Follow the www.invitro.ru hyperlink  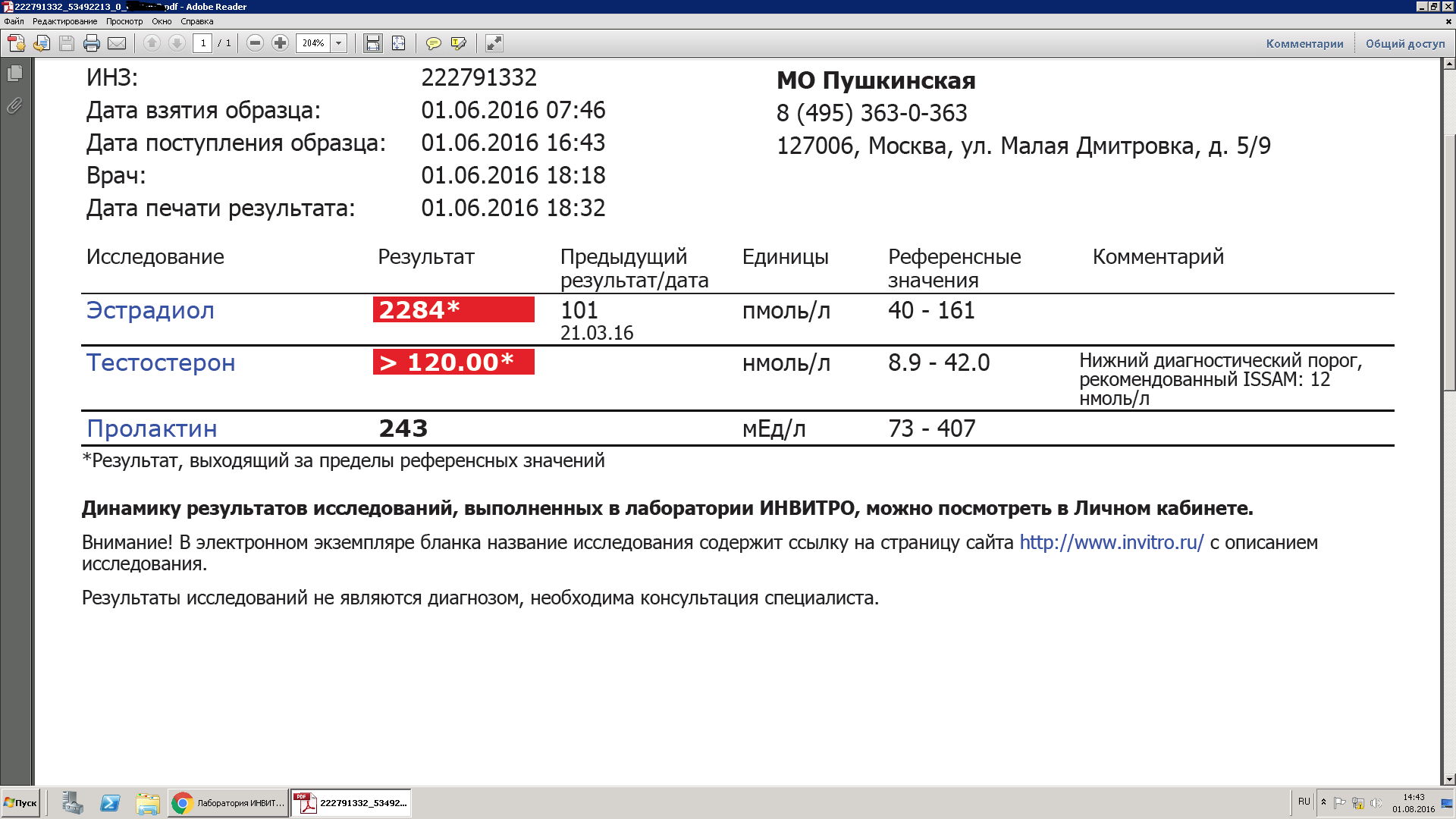[x=1111, y=543]
